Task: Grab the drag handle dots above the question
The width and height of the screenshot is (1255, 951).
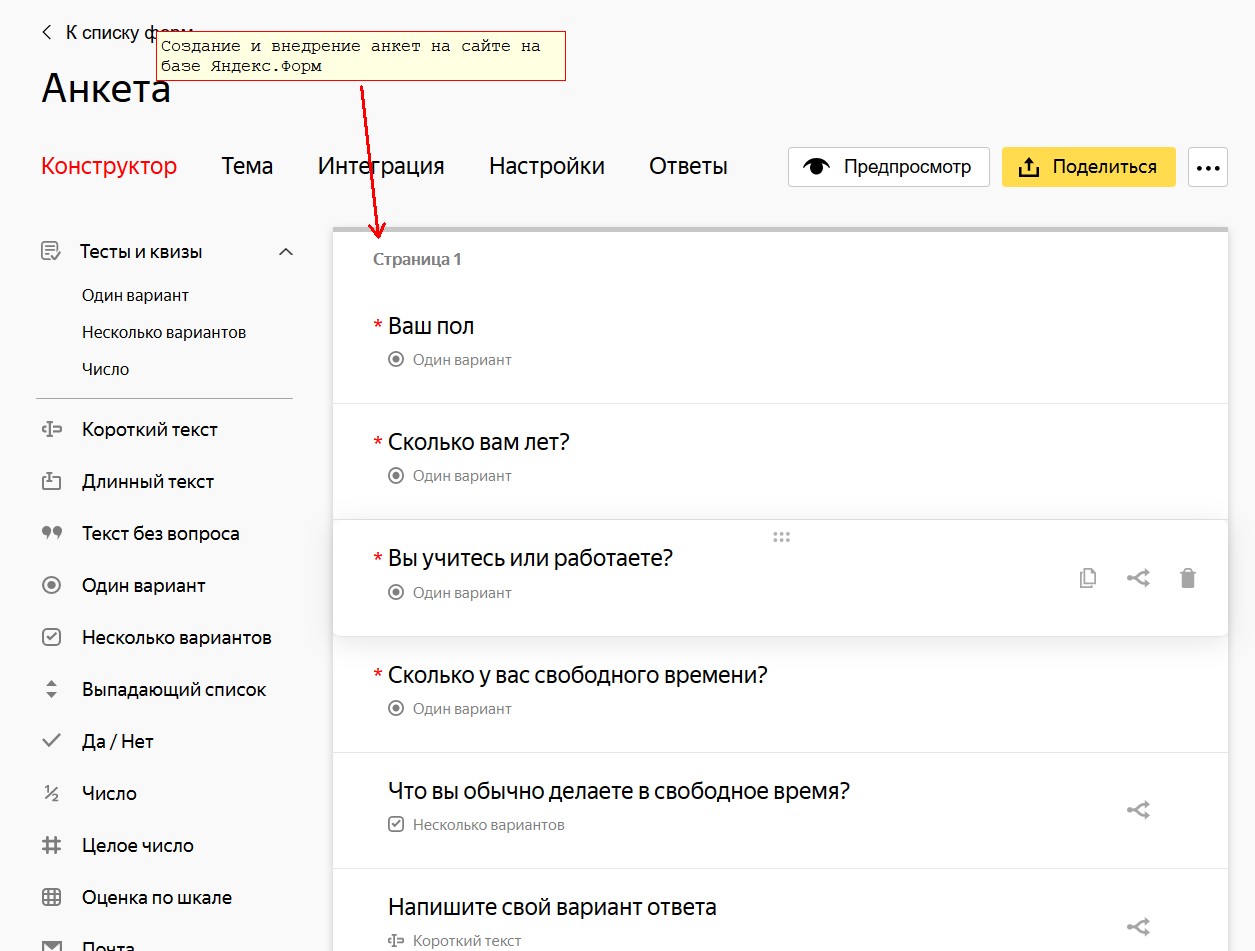Action: pos(781,537)
